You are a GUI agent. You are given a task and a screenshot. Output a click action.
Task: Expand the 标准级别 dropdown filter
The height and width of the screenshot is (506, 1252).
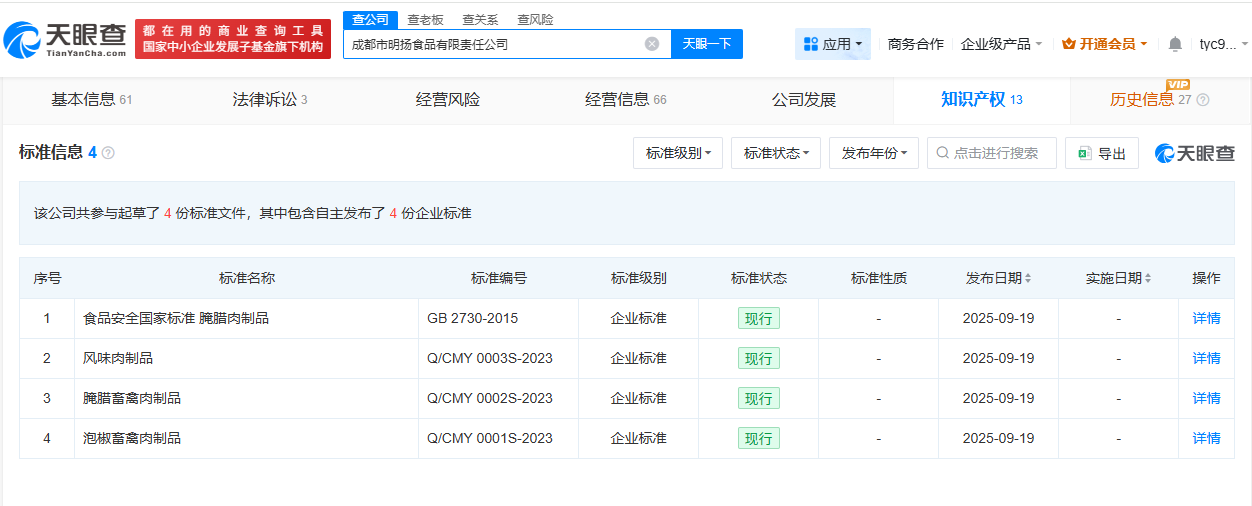click(x=678, y=153)
